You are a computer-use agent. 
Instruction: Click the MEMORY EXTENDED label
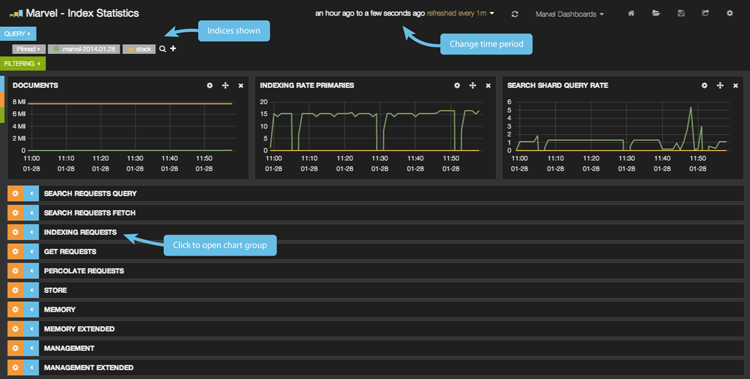tap(79, 329)
